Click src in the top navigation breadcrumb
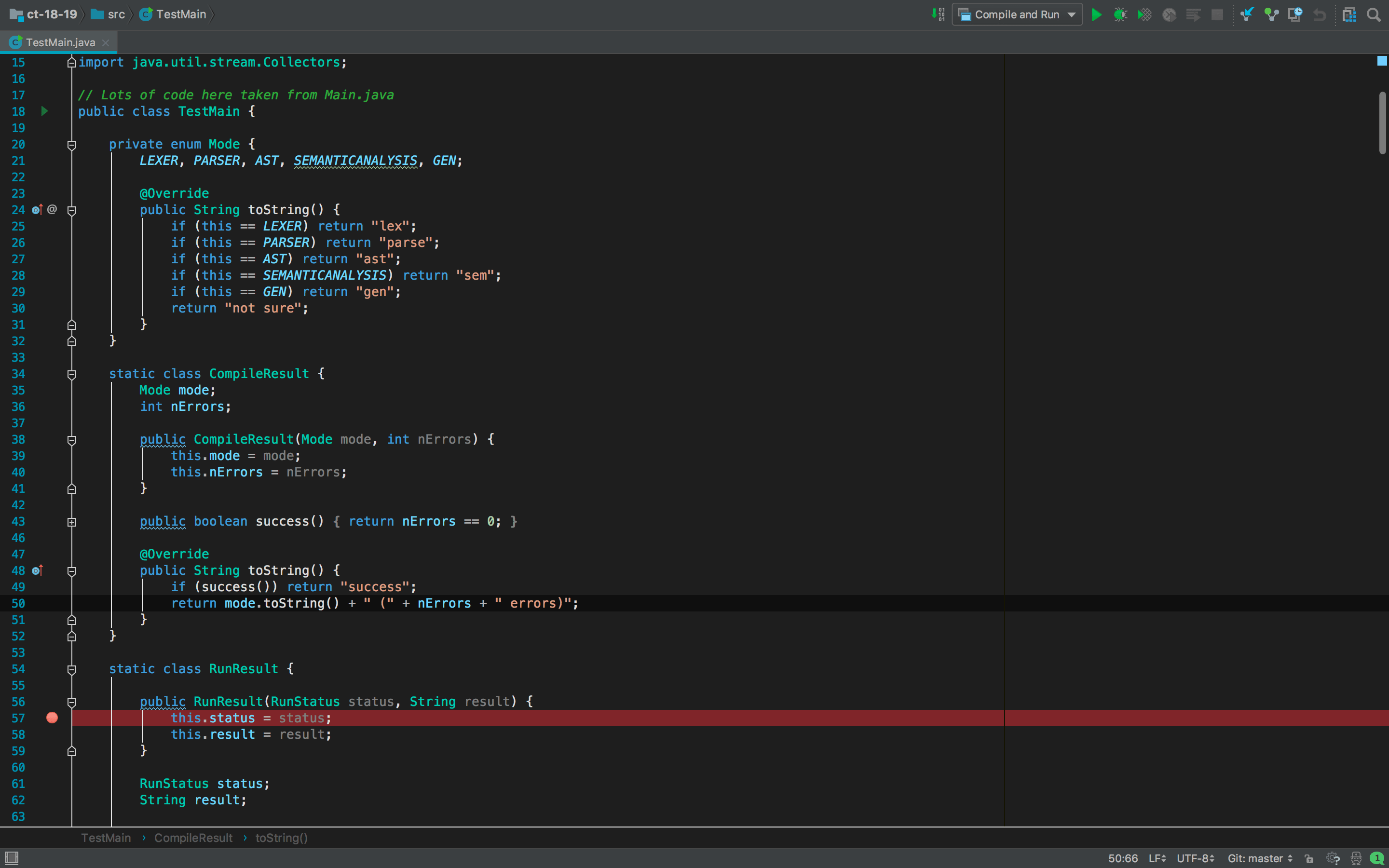The image size is (1389, 868). 116,14
